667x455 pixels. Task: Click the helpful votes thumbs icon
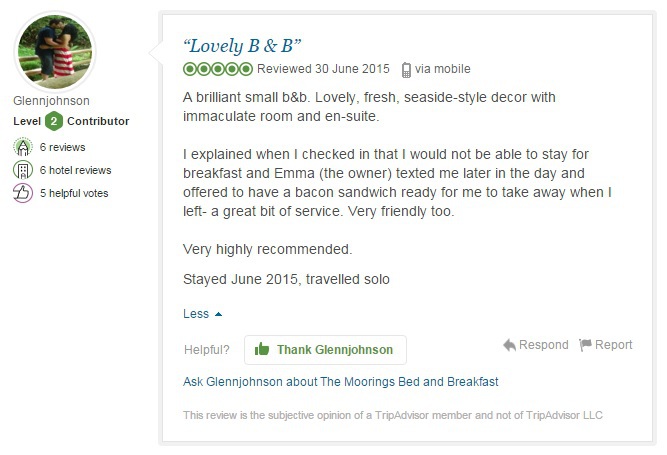23,193
